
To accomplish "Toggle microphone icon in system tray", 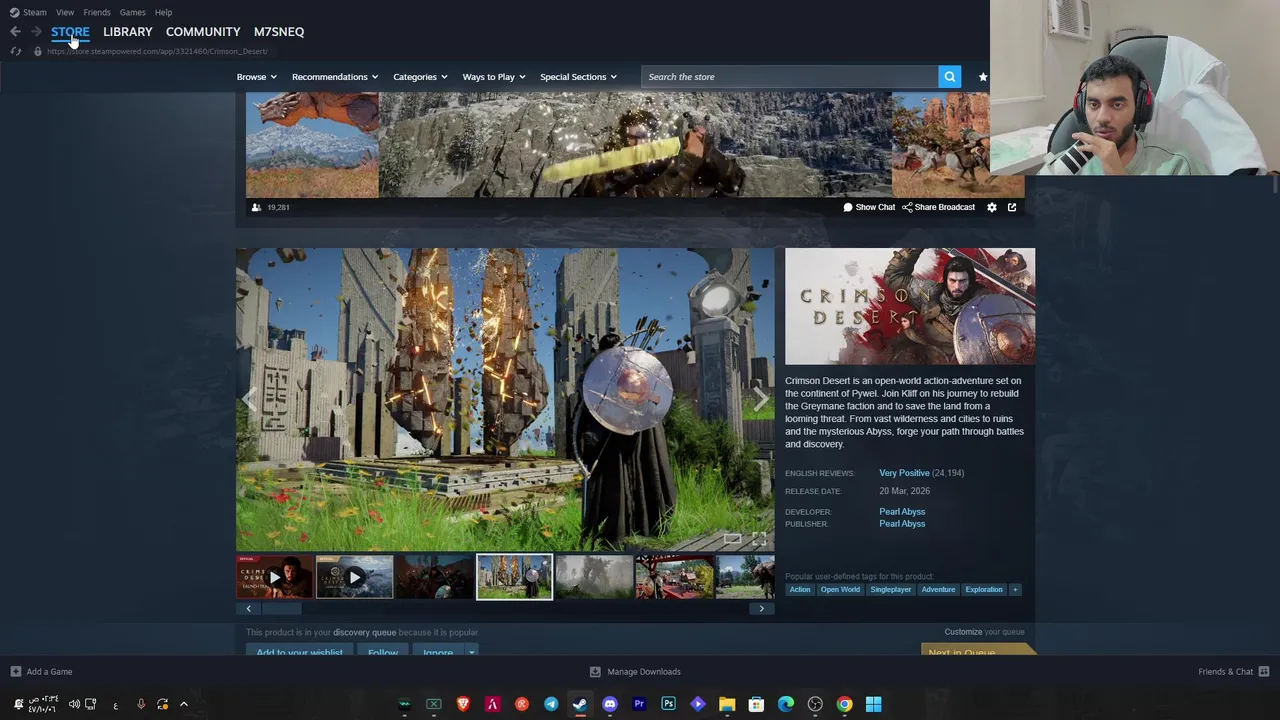I will click(140, 704).
